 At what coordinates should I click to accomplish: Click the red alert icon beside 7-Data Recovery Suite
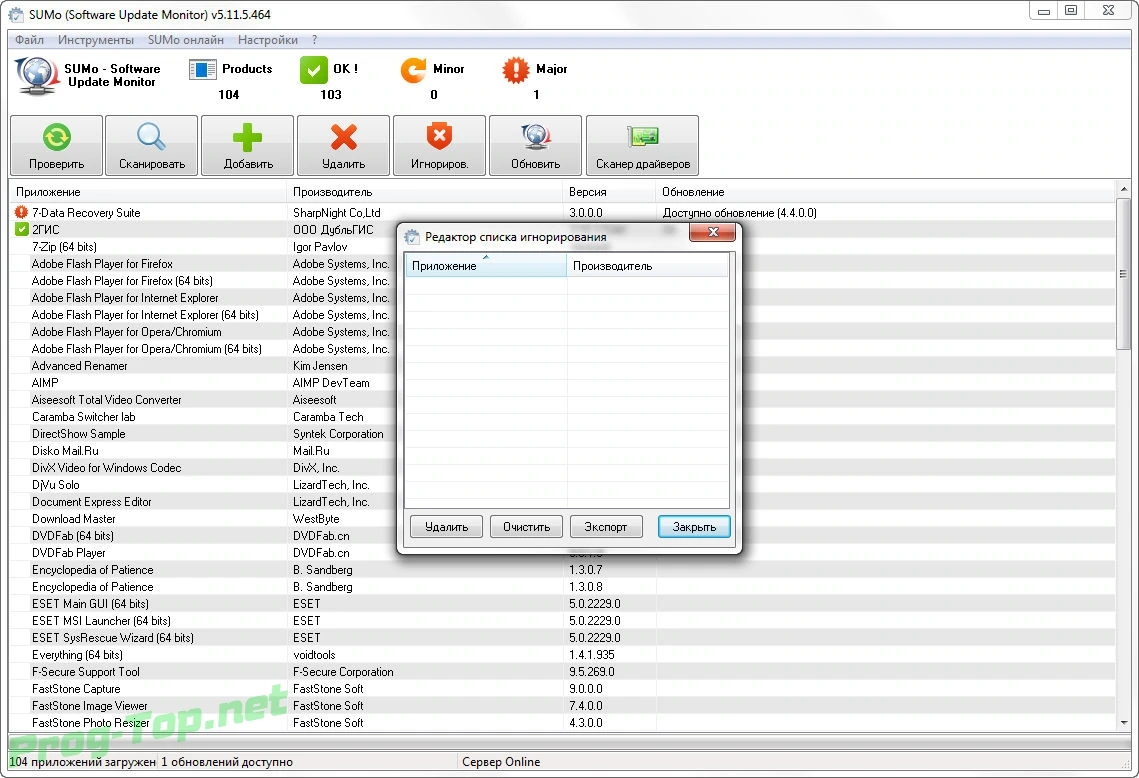point(21,212)
